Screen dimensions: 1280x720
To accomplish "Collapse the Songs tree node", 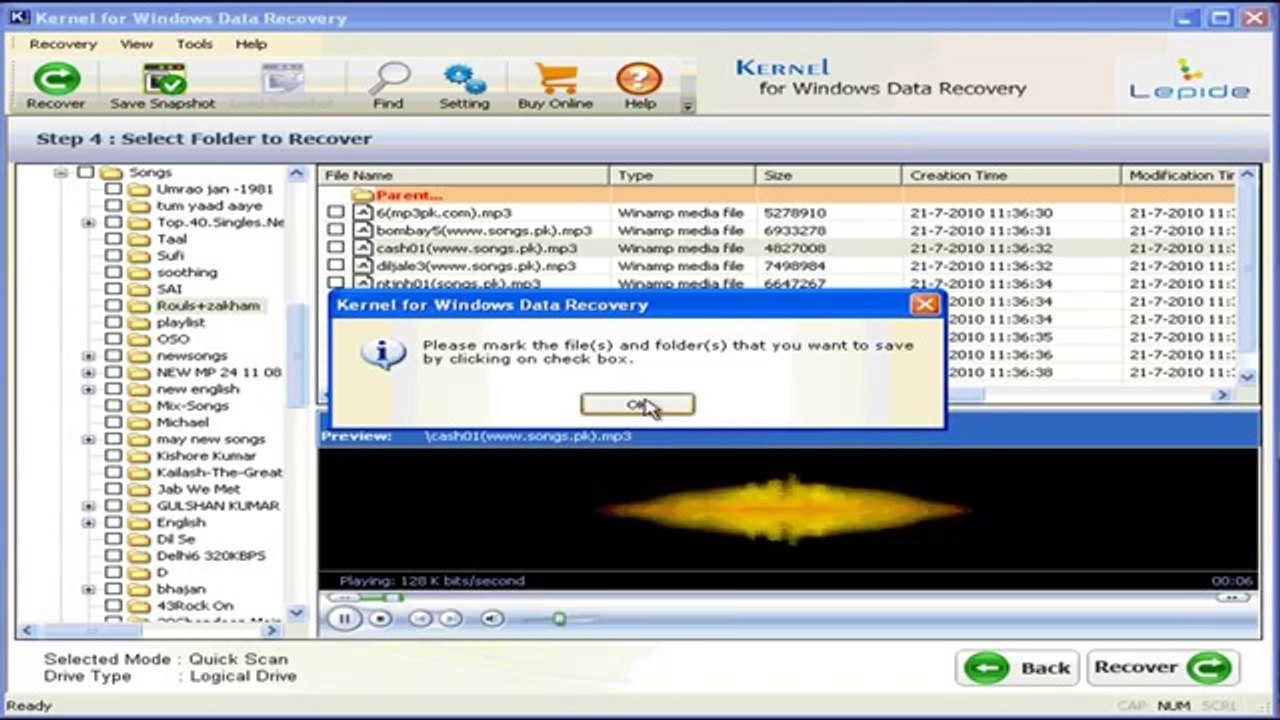I will coord(60,172).
